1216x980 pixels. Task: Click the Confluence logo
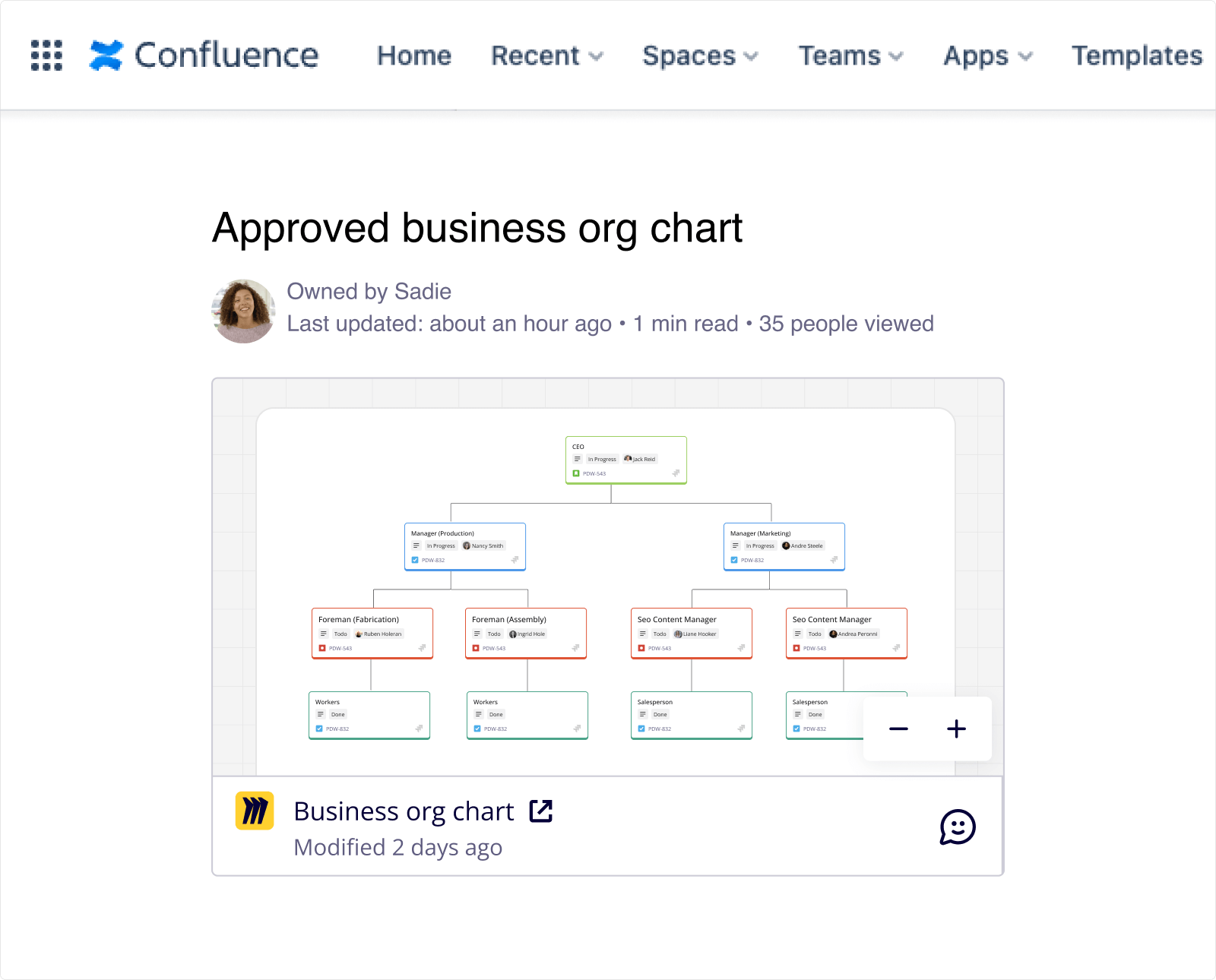pyautogui.click(x=204, y=55)
